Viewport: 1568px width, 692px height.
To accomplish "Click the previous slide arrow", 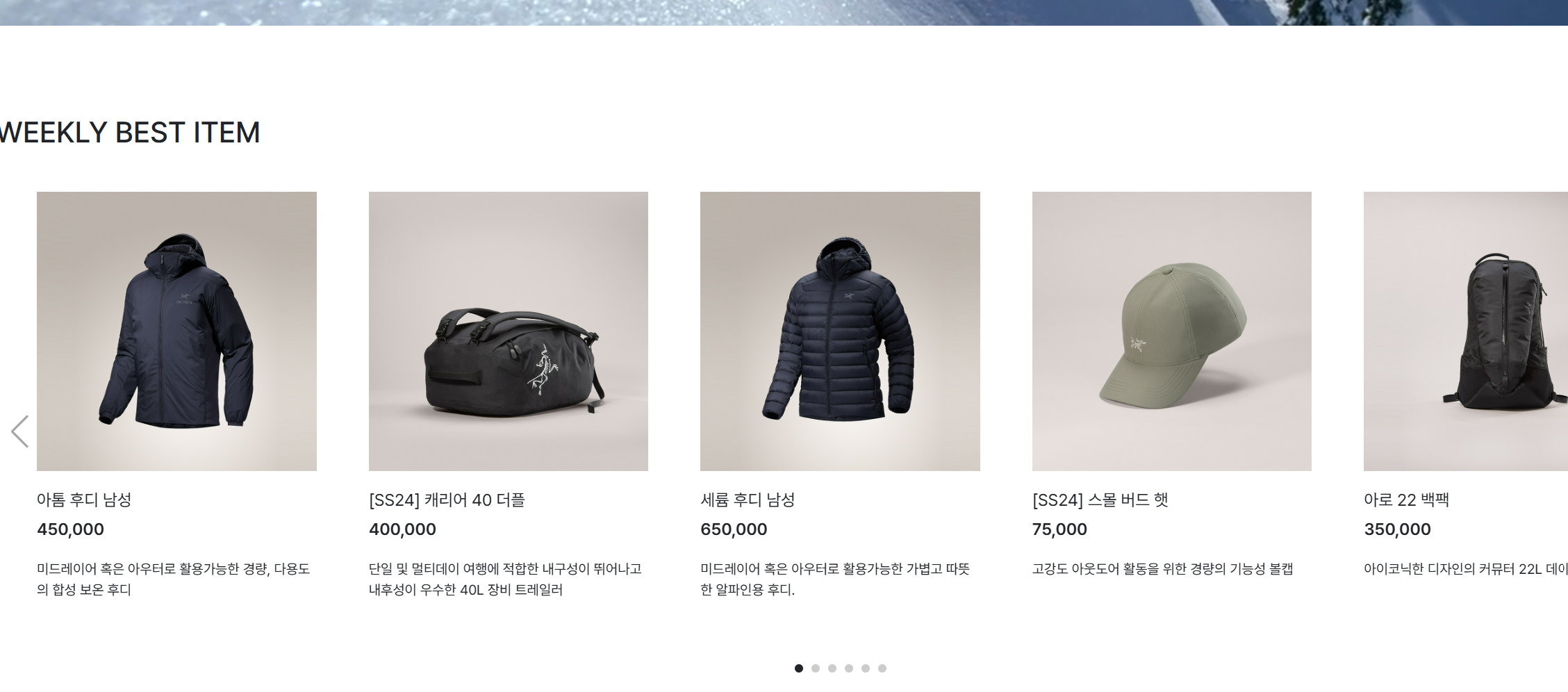I will [x=20, y=431].
